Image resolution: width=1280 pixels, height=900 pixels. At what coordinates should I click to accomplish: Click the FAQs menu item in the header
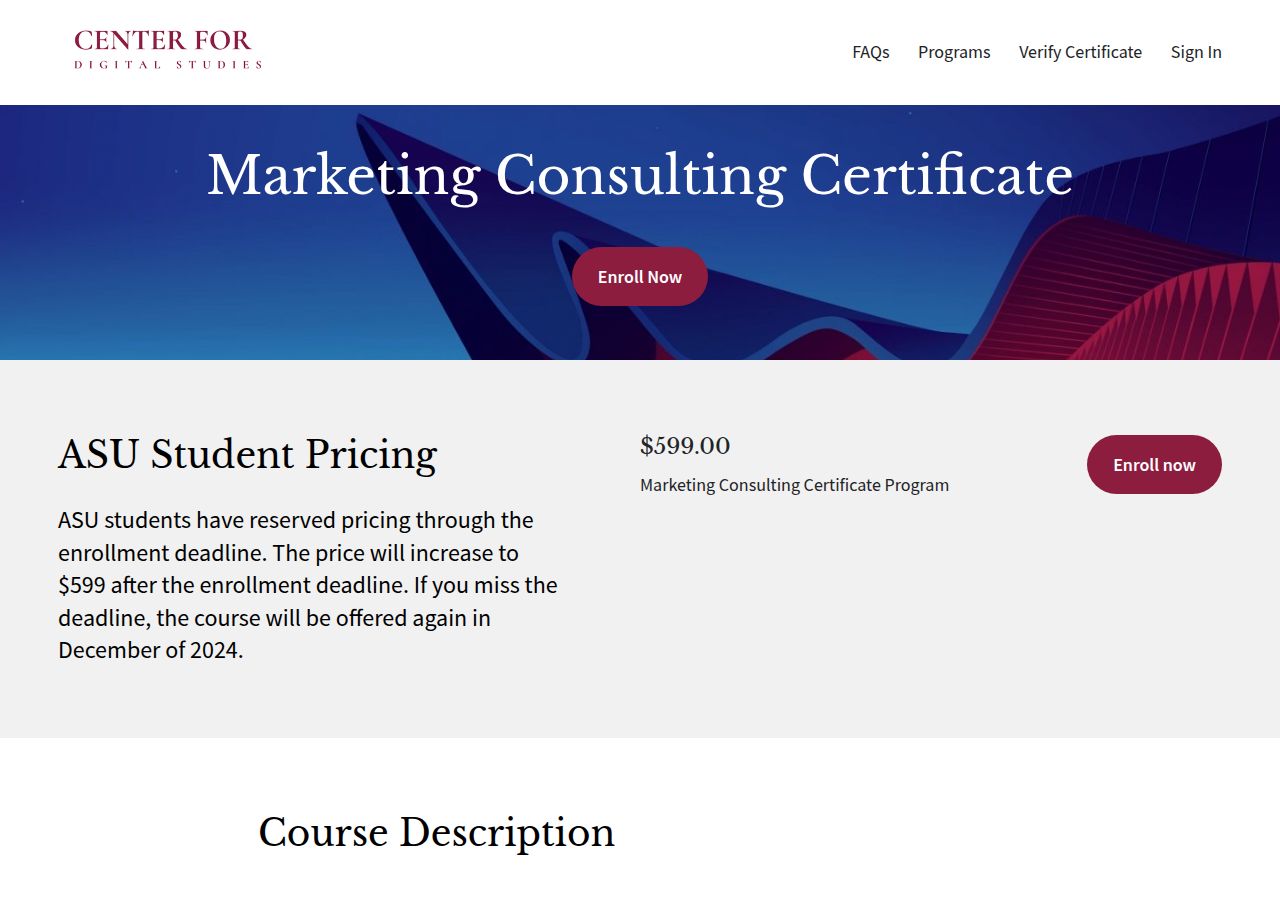click(x=870, y=52)
